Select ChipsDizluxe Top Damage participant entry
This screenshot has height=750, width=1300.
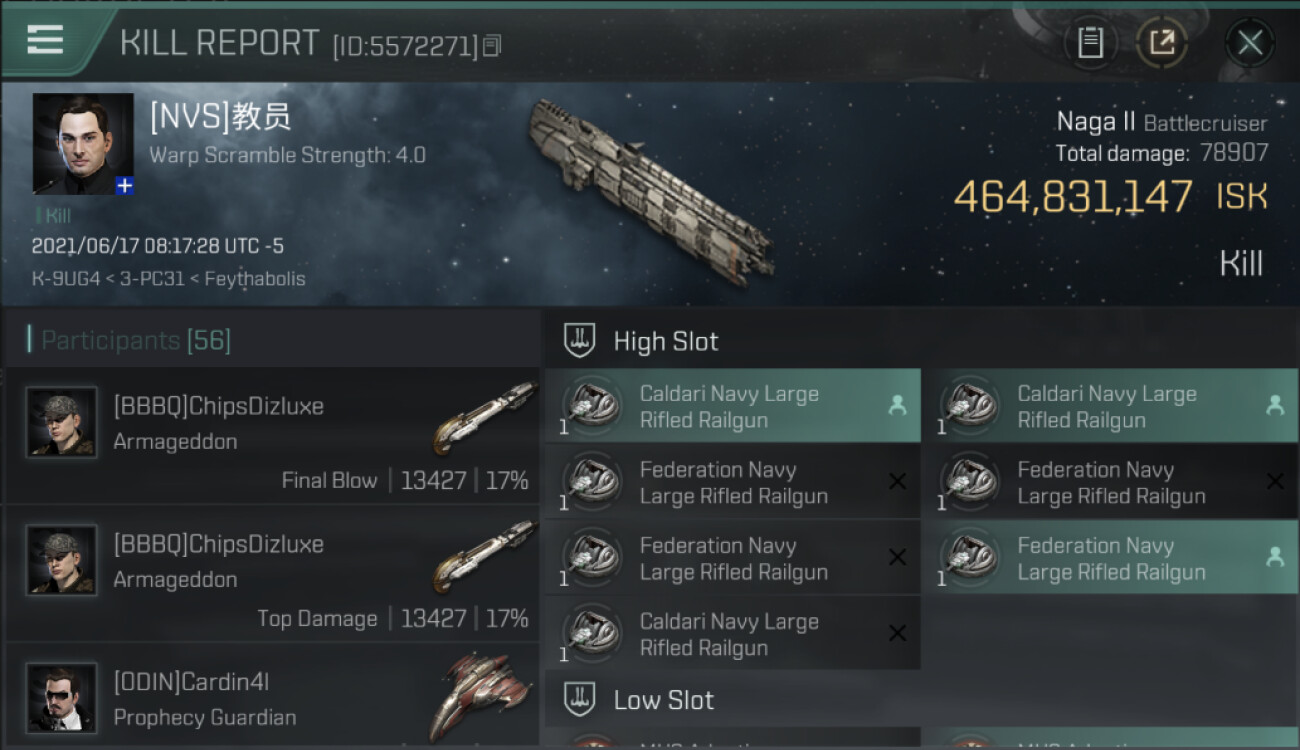click(x=272, y=574)
